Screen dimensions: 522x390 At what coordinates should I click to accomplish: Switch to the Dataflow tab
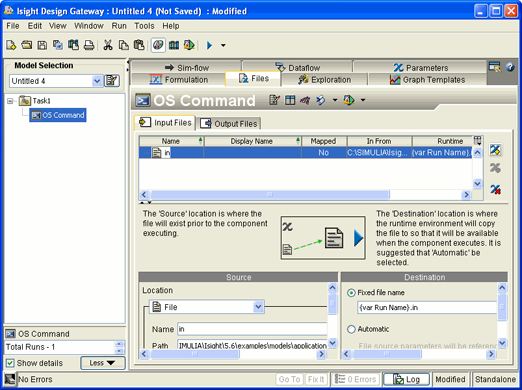pyautogui.click(x=297, y=68)
